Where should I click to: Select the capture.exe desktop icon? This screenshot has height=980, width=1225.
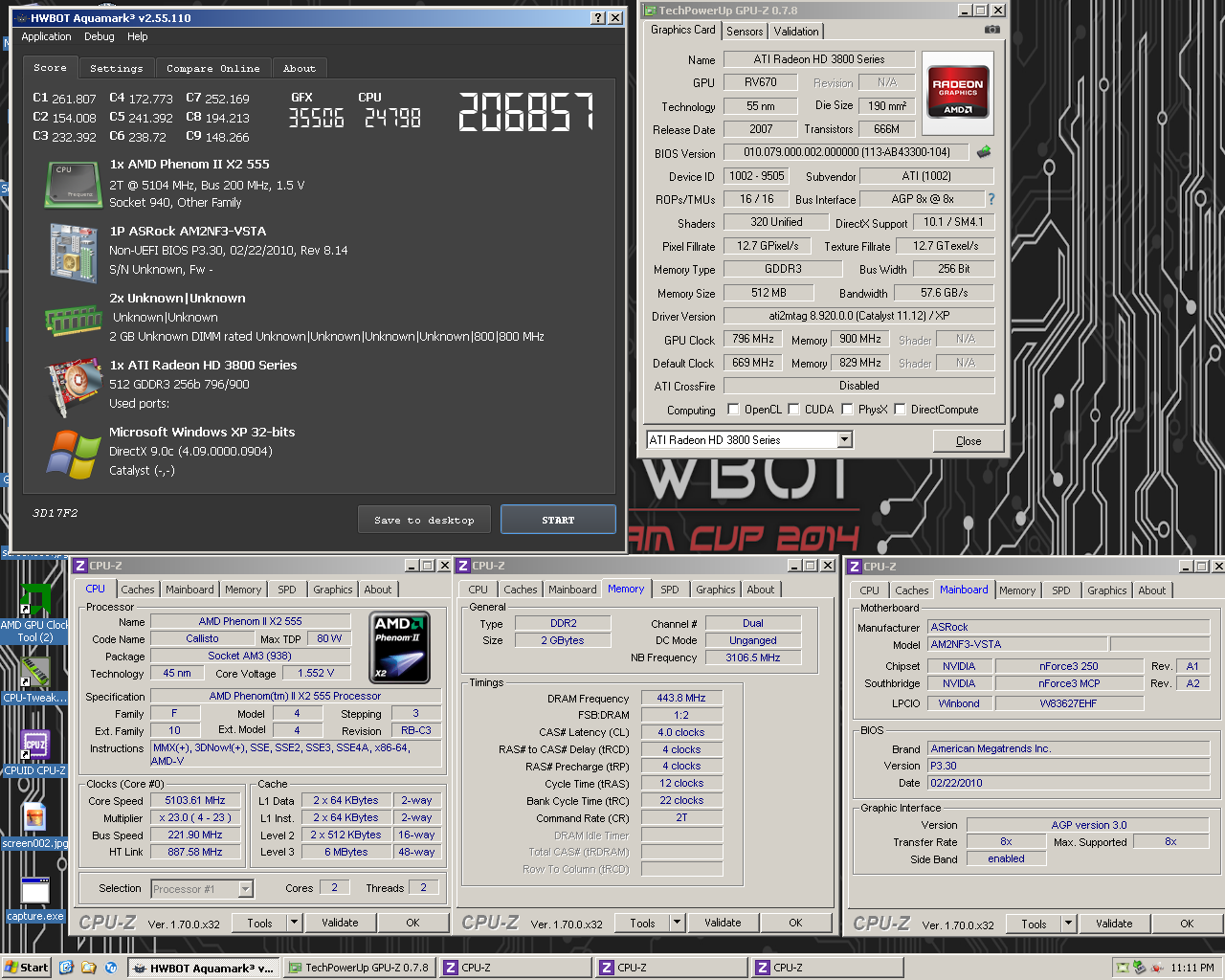click(34, 900)
